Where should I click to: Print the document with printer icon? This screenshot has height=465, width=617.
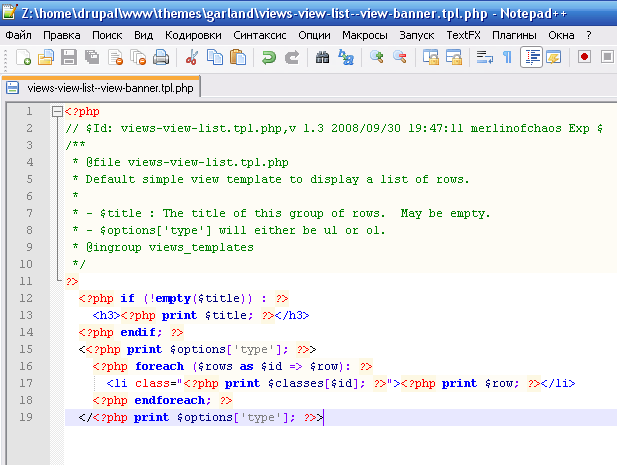point(161,57)
